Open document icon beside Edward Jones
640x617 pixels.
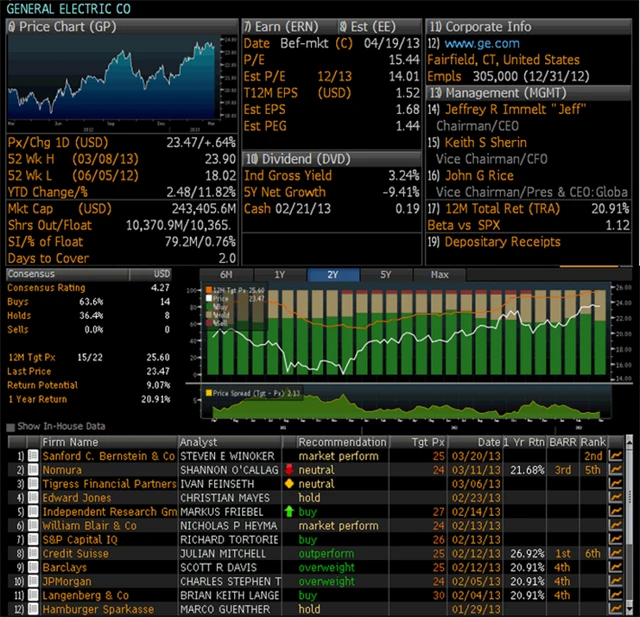pos(32,498)
